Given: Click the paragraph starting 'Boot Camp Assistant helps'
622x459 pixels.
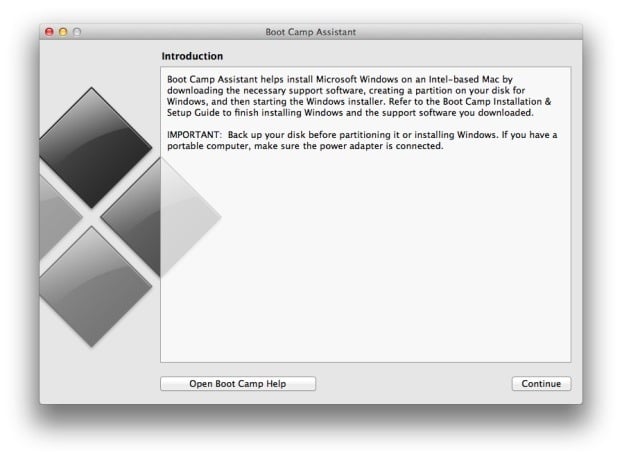Looking at the screenshot, I should [359, 96].
